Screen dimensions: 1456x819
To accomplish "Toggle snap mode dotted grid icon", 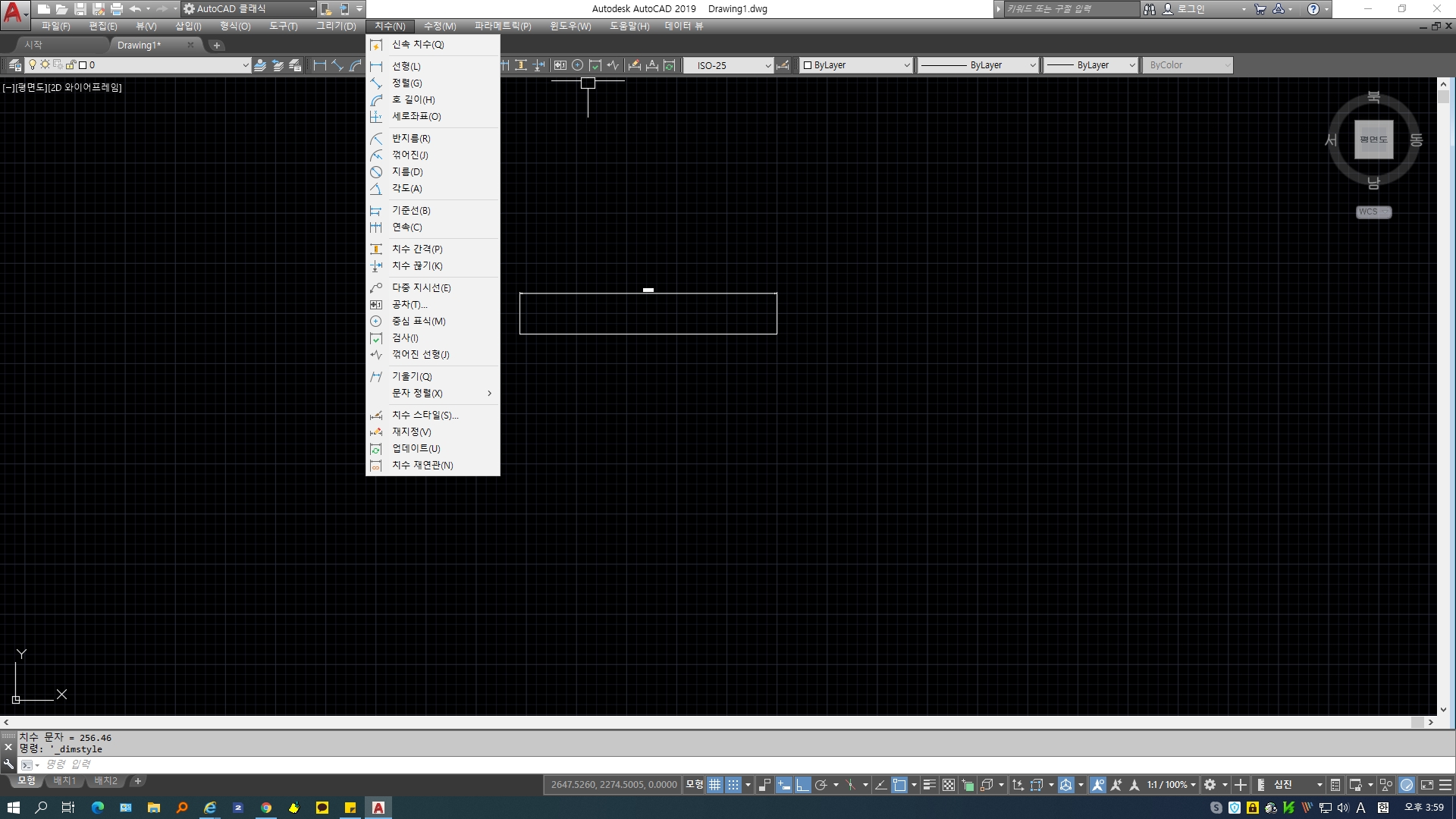I will [733, 785].
